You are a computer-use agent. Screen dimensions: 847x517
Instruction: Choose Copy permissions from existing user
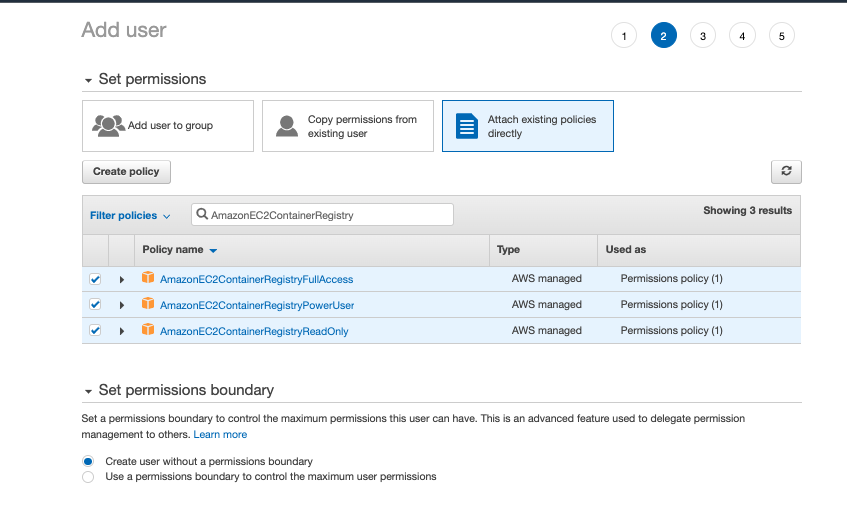click(348, 126)
